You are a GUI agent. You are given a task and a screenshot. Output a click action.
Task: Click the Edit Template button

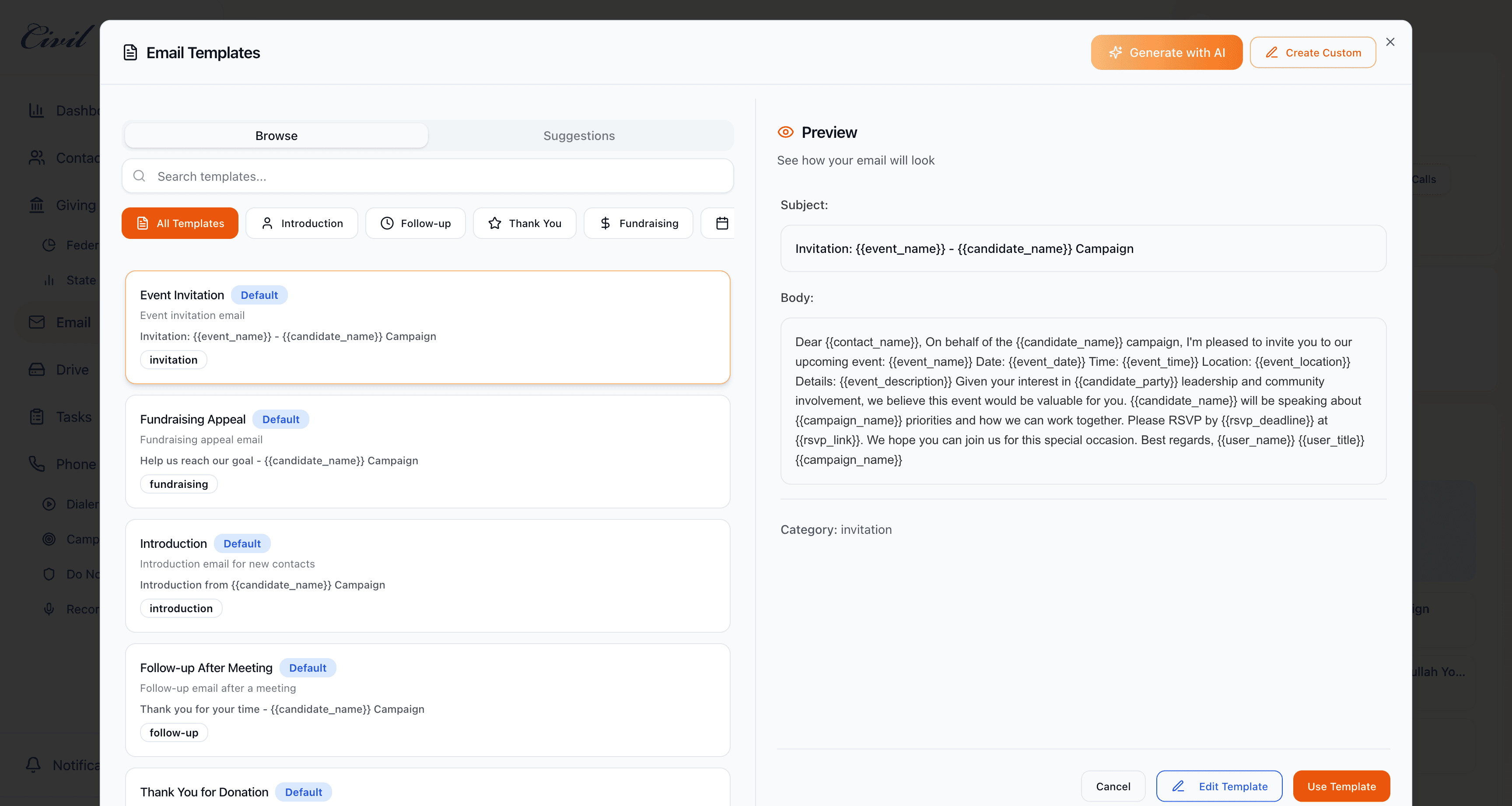[x=1219, y=786]
